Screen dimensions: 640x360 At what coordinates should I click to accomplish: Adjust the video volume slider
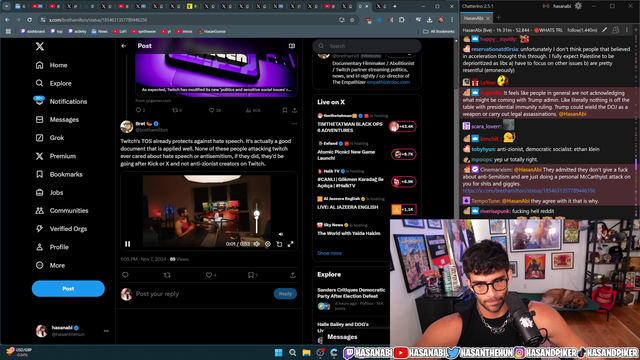click(257, 217)
